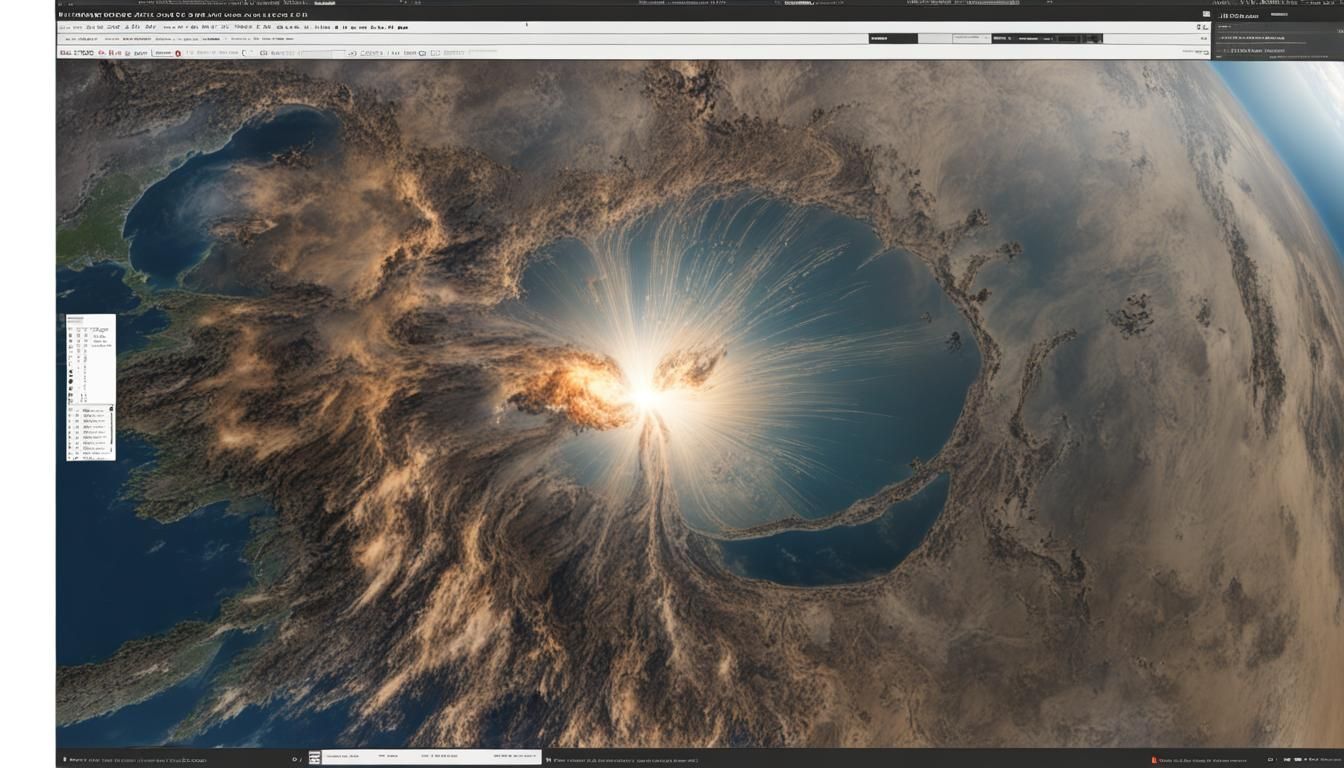Open the File menu in the menu bar

(64, 27)
